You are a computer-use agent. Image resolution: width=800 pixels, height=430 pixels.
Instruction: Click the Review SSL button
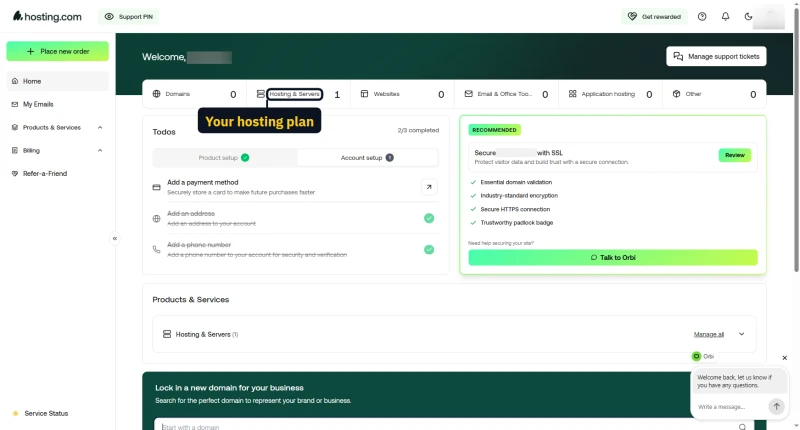click(735, 155)
